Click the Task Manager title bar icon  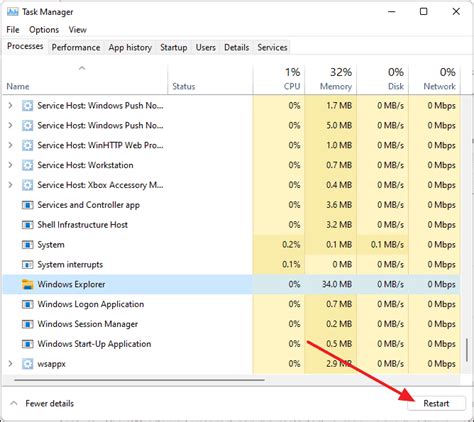pyautogui.click(x=12, y=12)
